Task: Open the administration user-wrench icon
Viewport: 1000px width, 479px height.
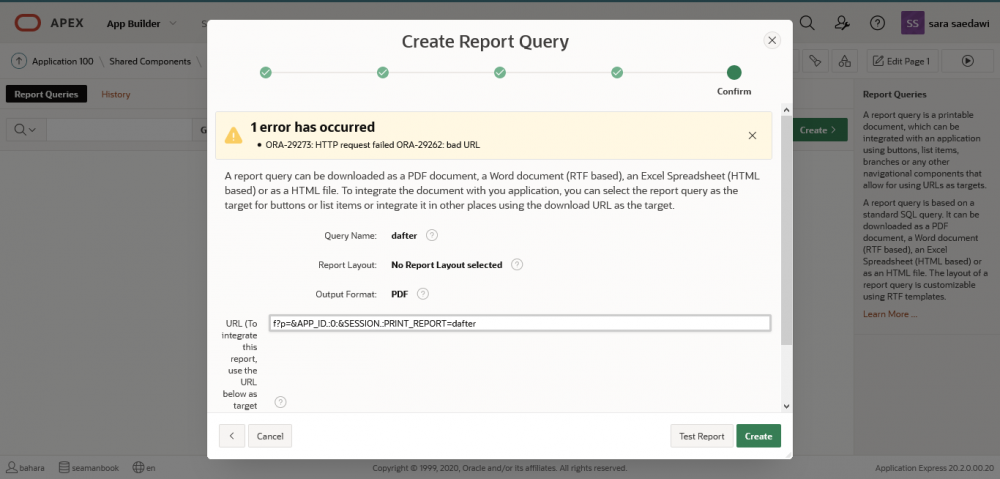Action: pos(842,24)
